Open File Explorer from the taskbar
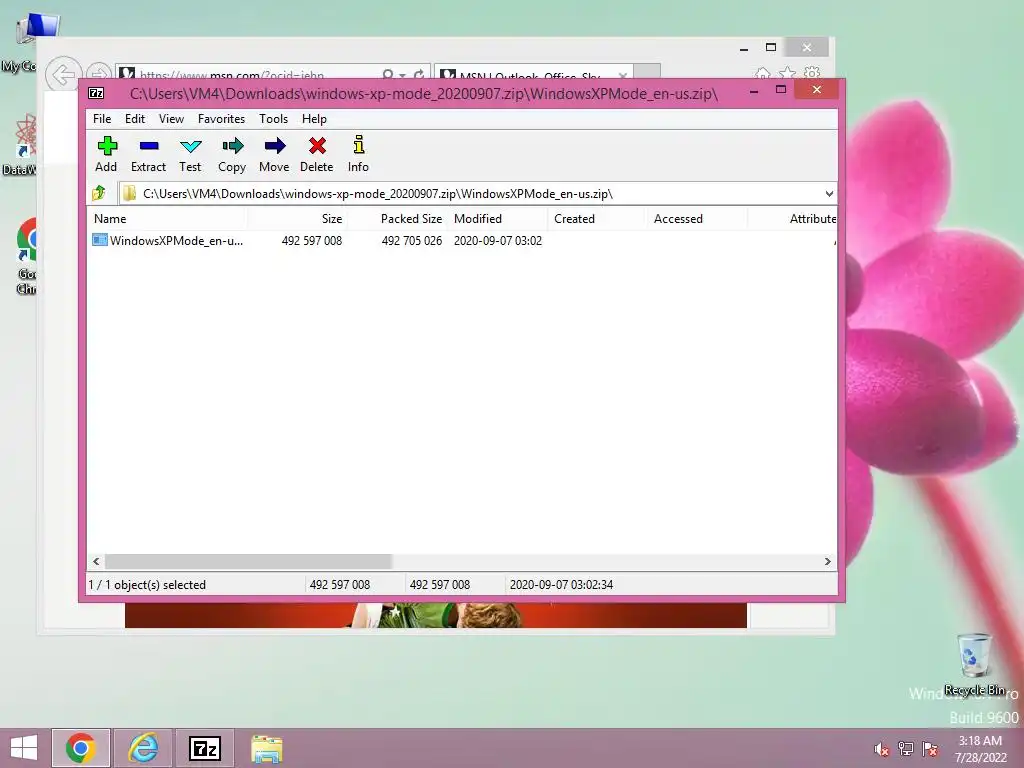 coord(266,748)
